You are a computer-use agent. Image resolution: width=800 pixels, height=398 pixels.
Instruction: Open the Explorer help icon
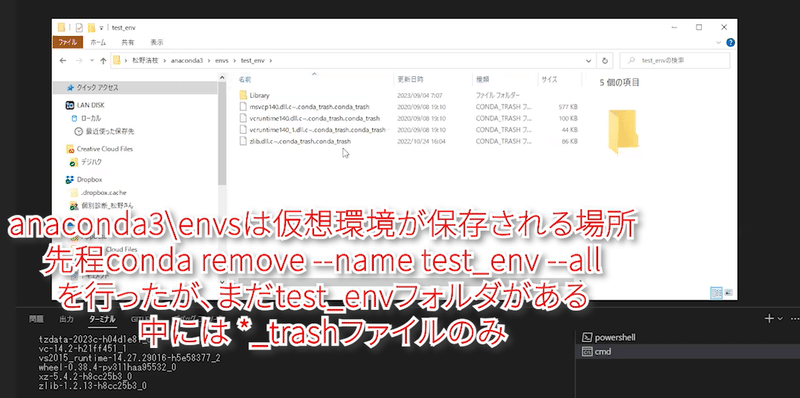click(730, 42)
